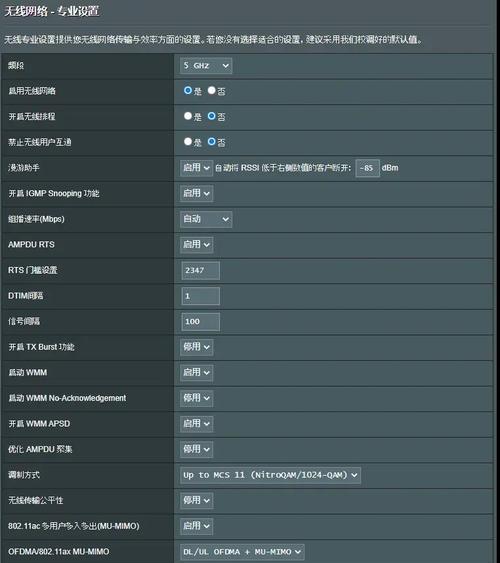
Task: Open the TX Burst dropdown
Action: click(x=196, y=347)
